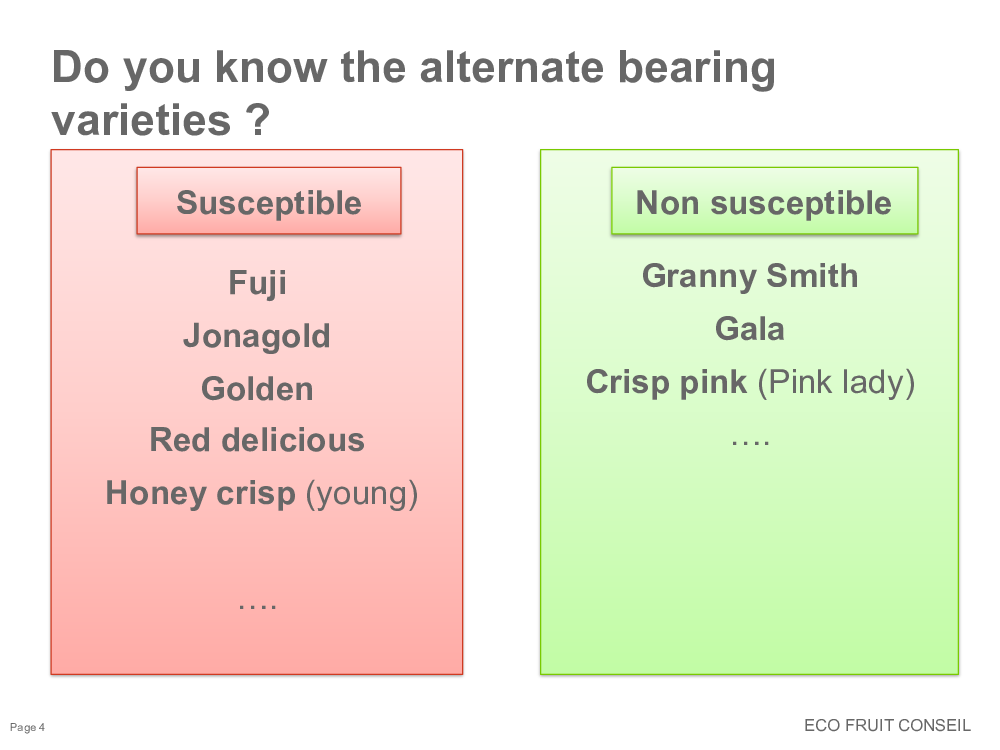Click the (Pink lady) note in parentheses
Screen dimensions: 1000x750
(836, 383)
